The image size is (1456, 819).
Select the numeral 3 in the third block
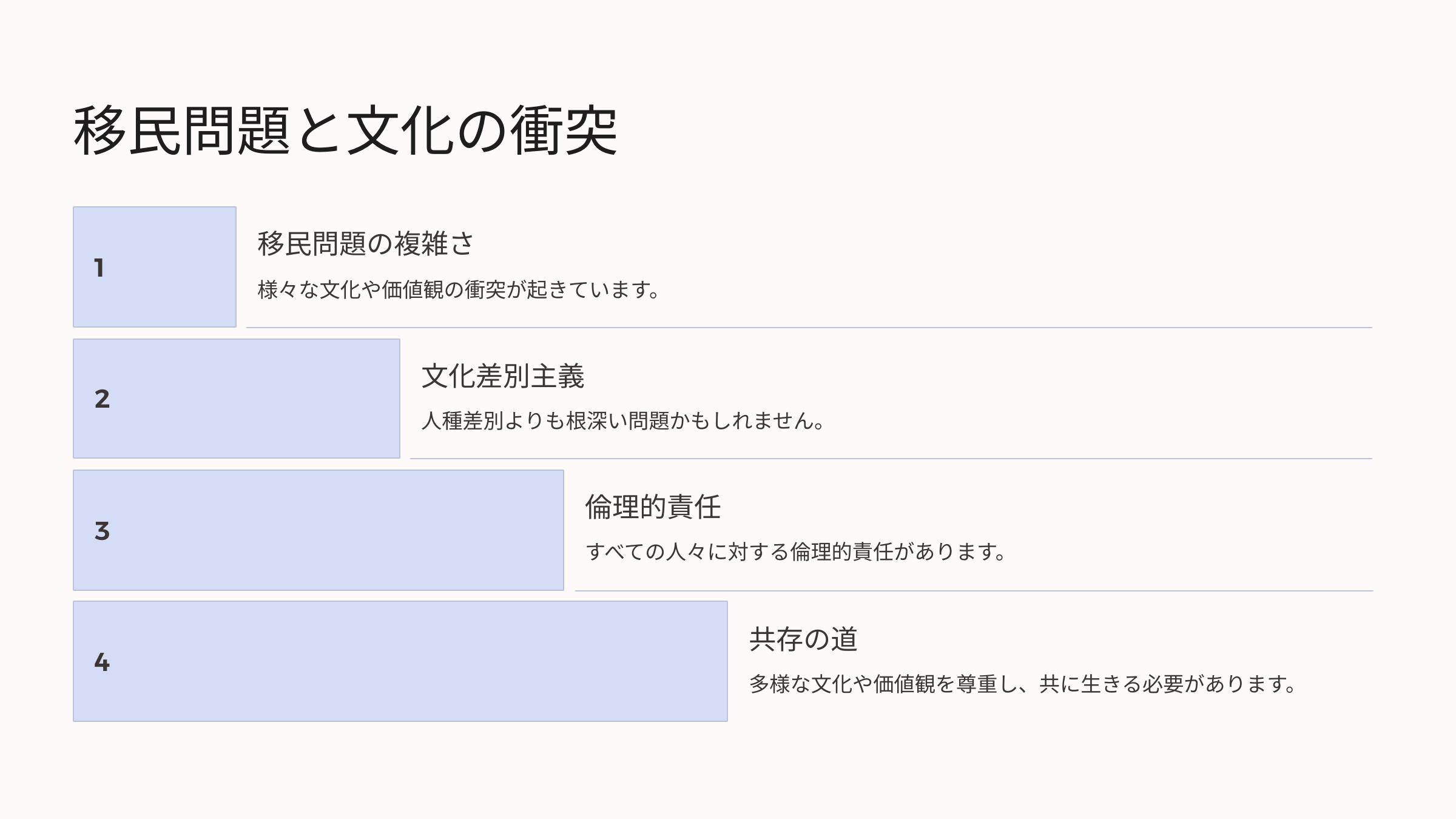pyautogui.click(x=102, y=531)
